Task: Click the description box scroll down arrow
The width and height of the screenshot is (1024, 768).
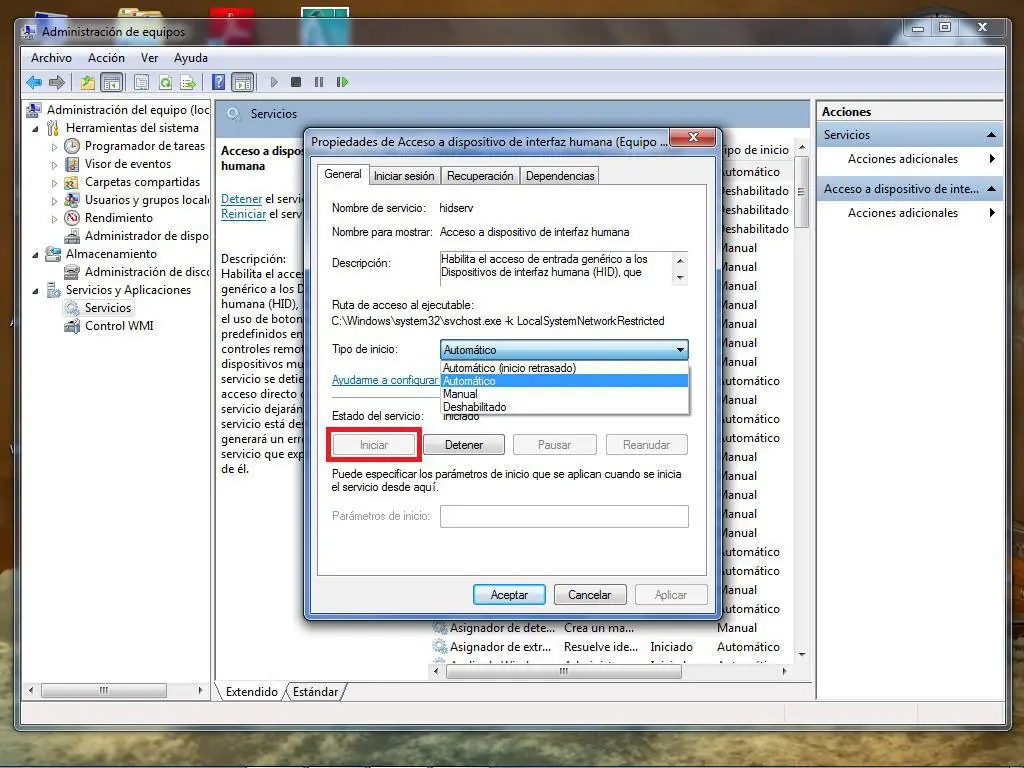Action: (x=680, y=278)
